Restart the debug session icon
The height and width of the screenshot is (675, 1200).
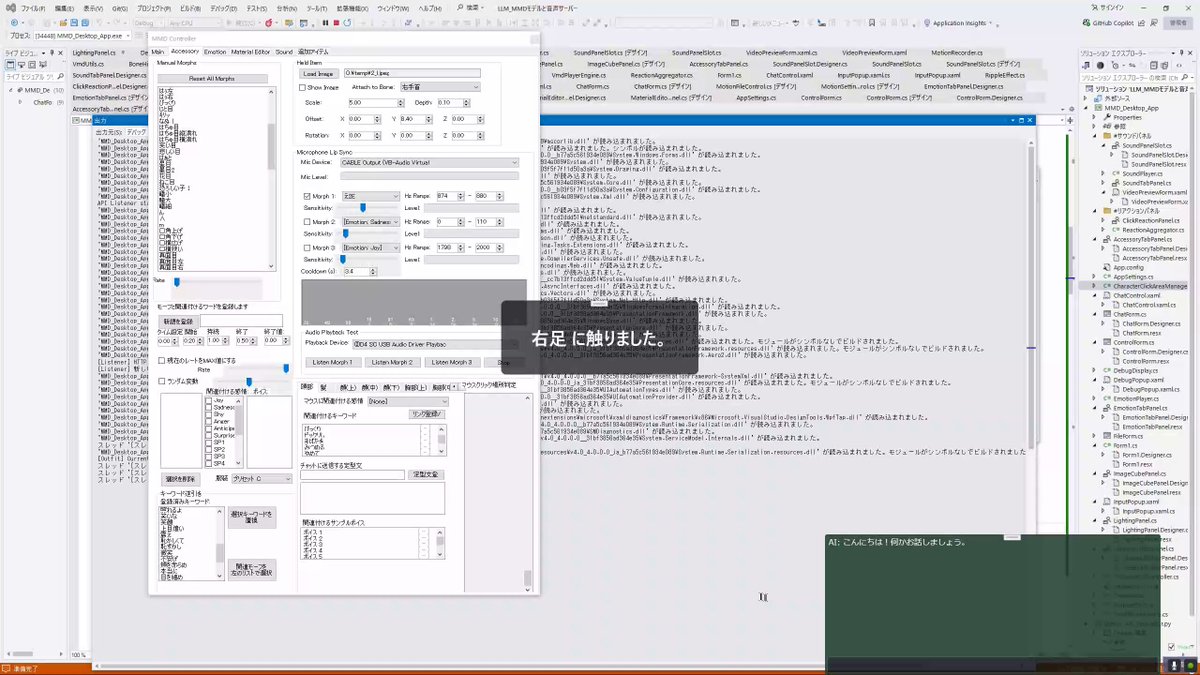pos(347,22)
